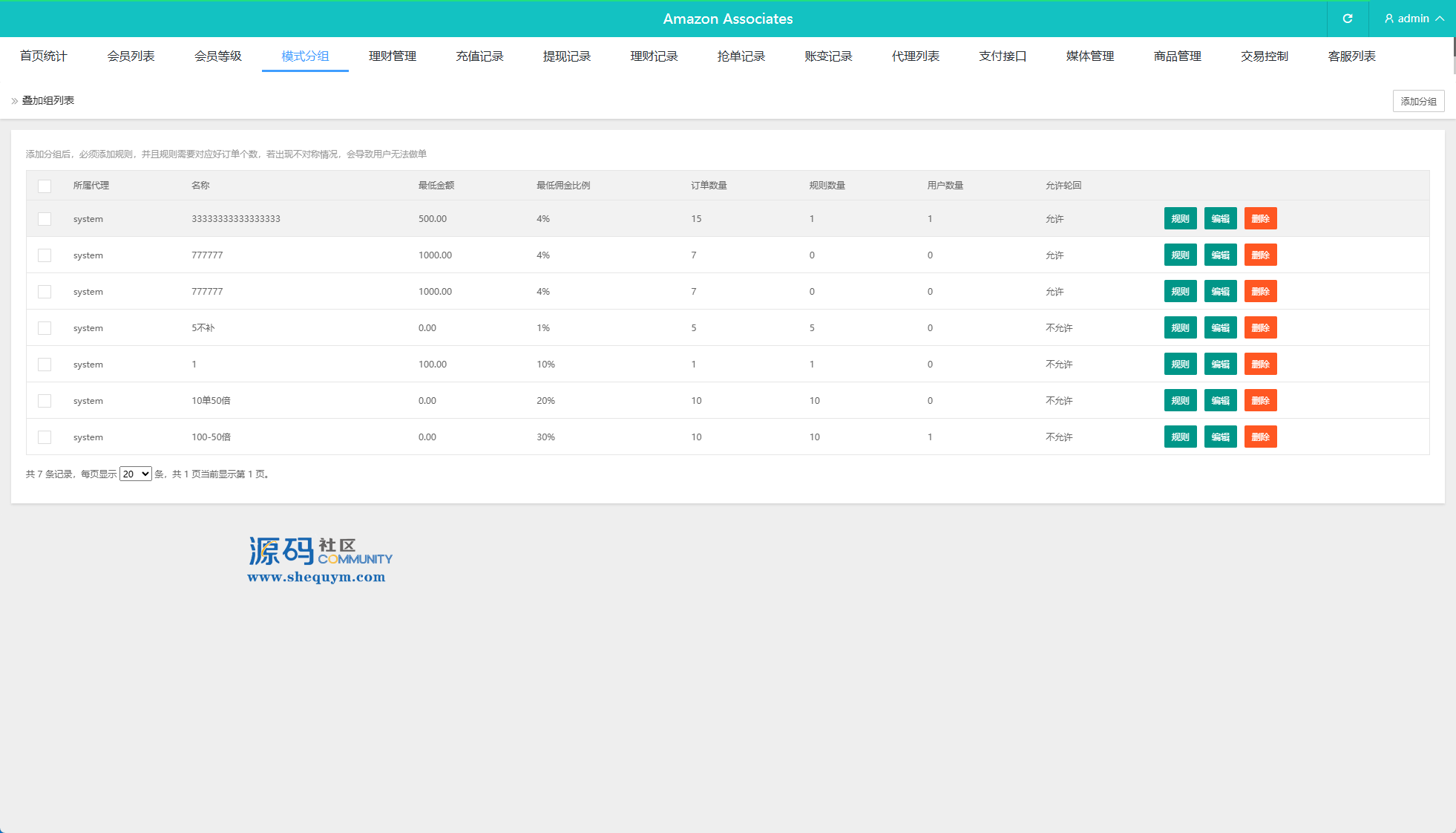Delete the 100-50倍 group

point(1260,437)
